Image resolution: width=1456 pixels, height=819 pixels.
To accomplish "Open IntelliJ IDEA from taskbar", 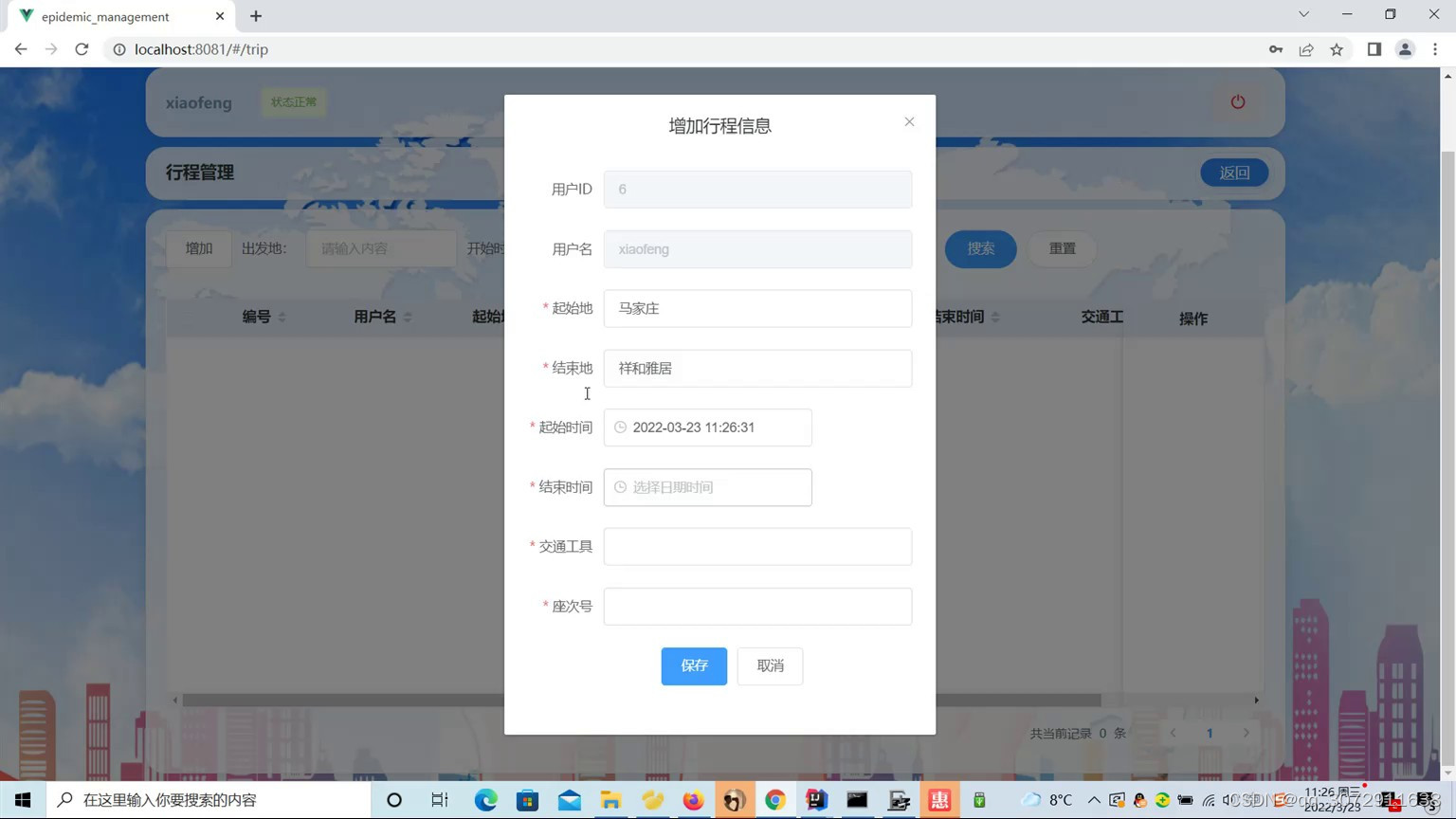I will pos(816,800).
